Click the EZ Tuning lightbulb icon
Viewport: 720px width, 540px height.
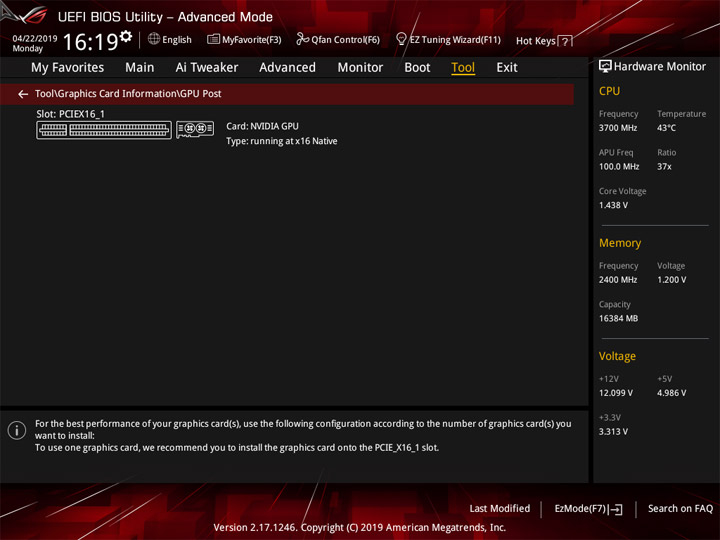coord(401,39)
